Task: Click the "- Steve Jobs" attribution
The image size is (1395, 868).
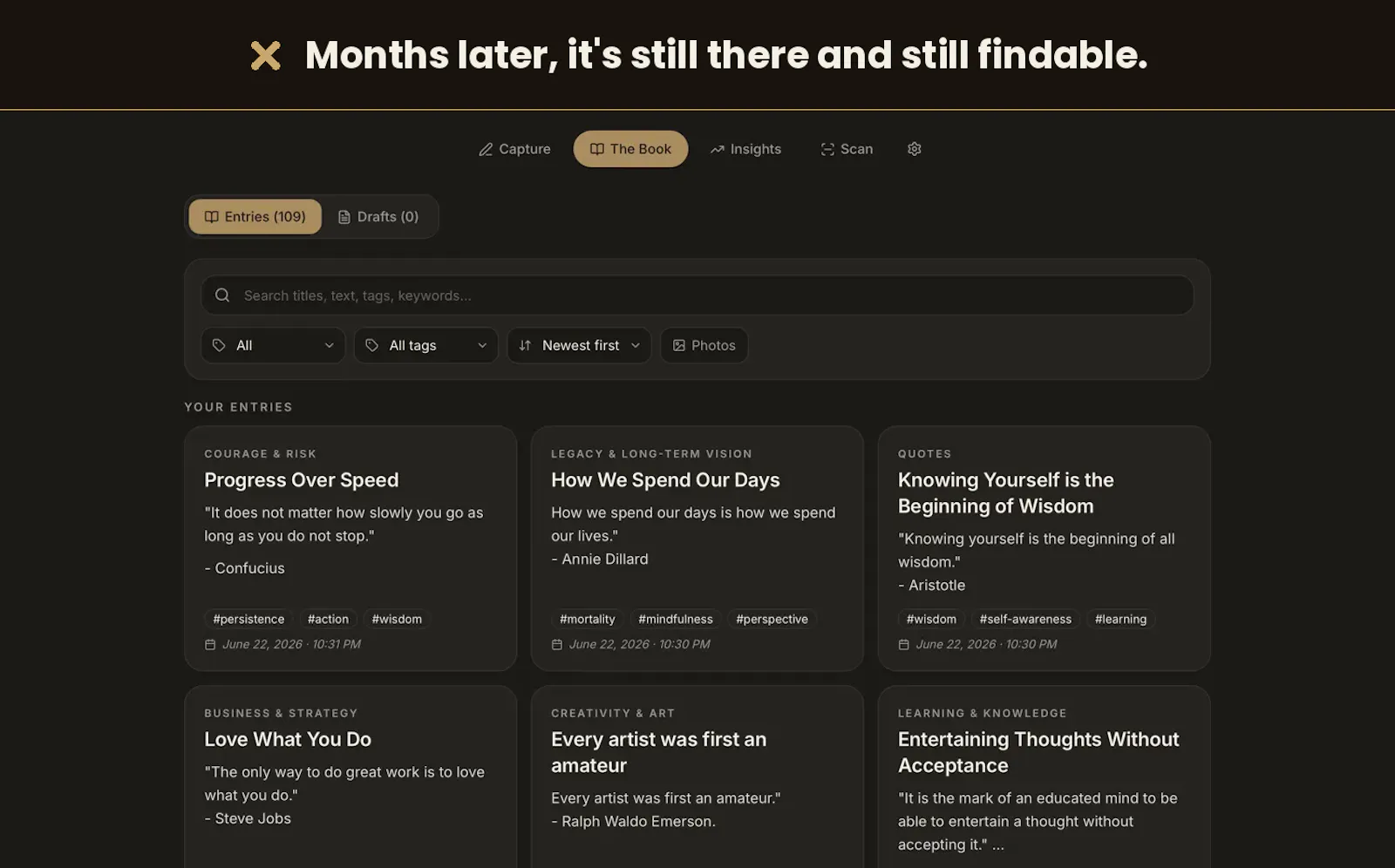Action: click(248, 819)
